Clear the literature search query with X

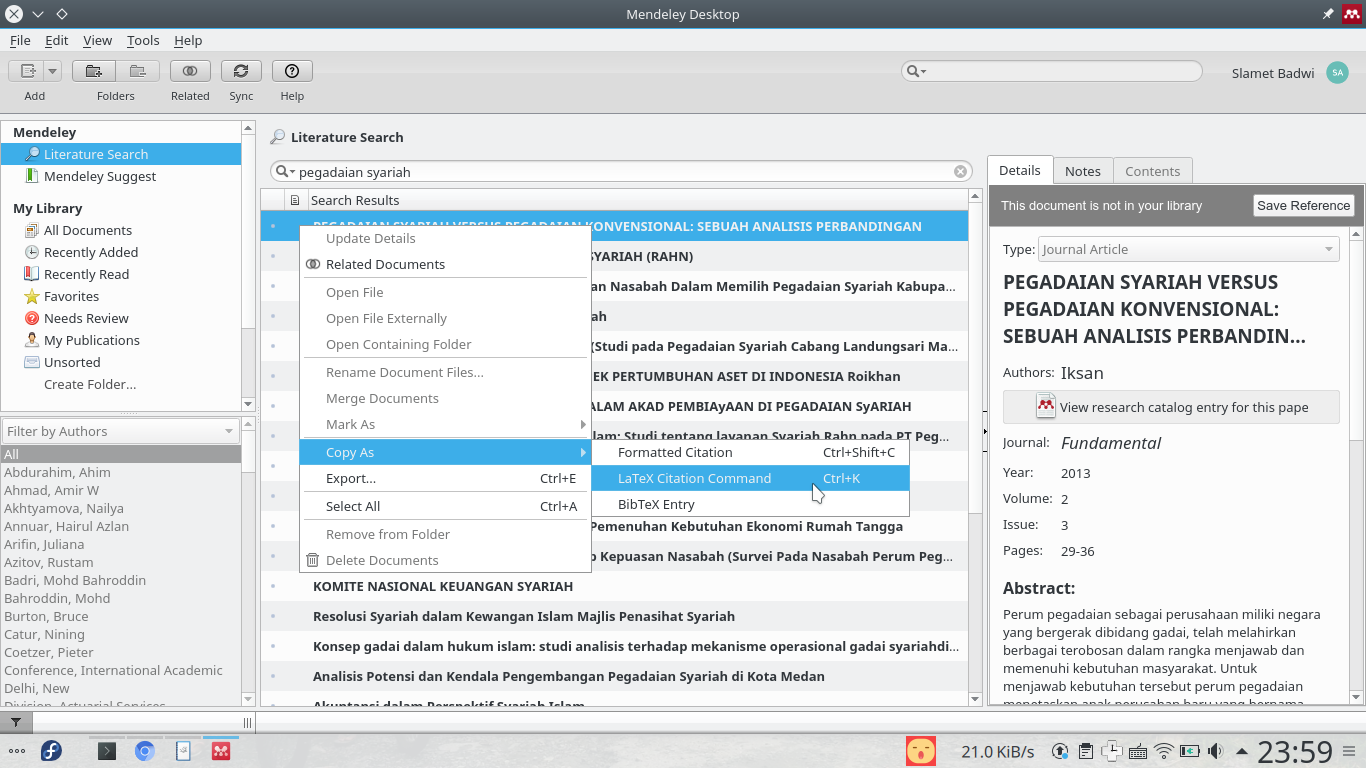tap(960, 172)
